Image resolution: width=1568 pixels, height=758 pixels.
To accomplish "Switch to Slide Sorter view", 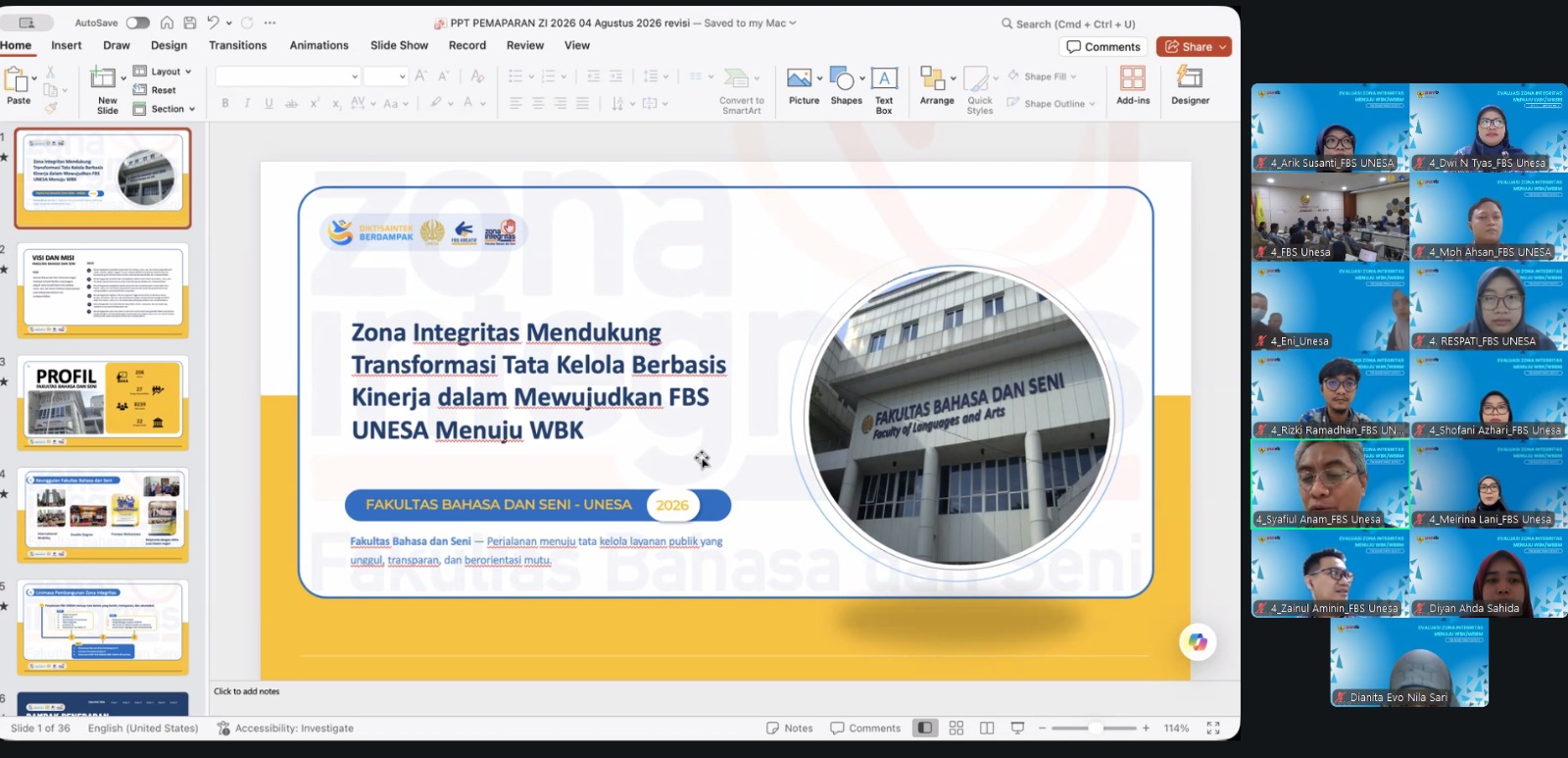I will tap(956, 728).
